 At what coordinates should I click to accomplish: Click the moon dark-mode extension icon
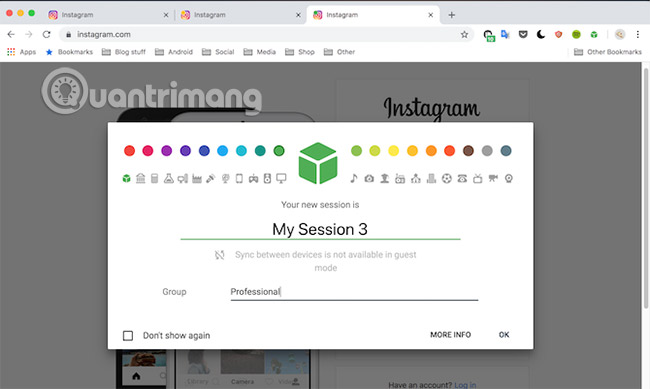coord(541,34)
